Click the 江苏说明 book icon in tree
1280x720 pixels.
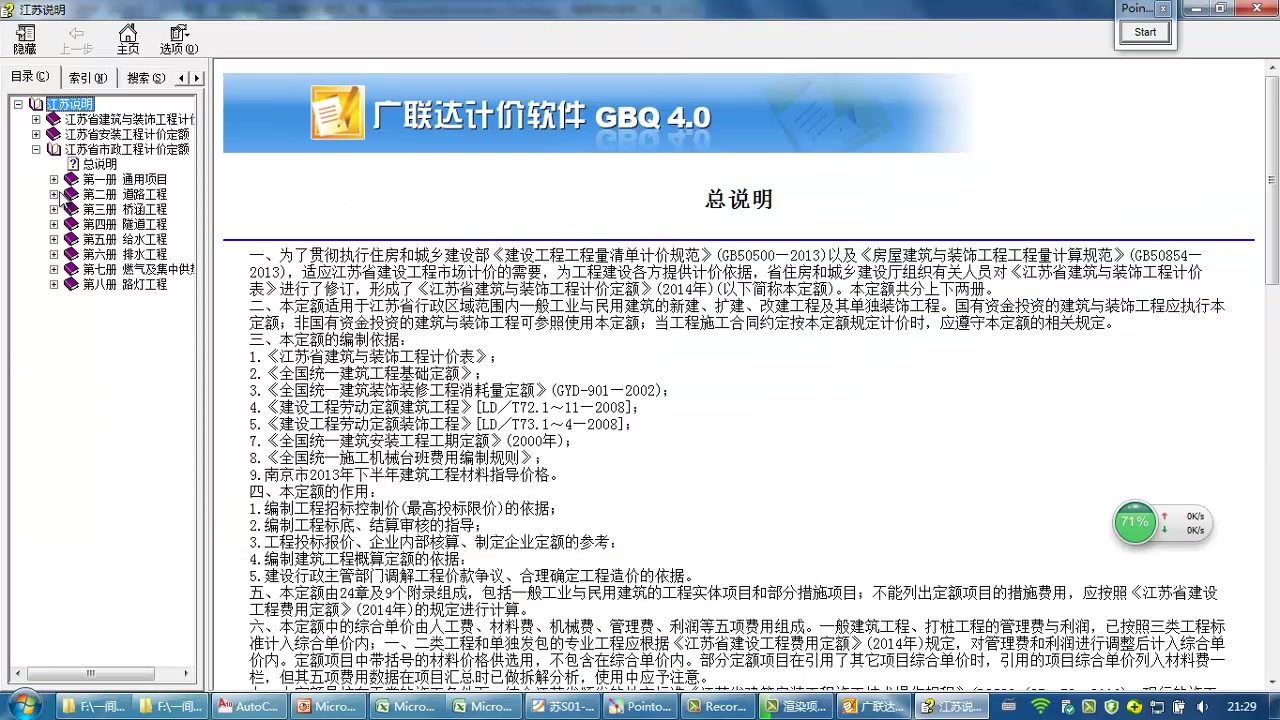pyautogui.click(x=36, y=103)
